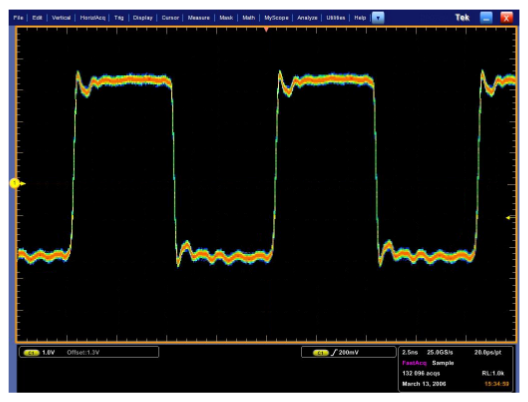Open the Help menu

360,18
